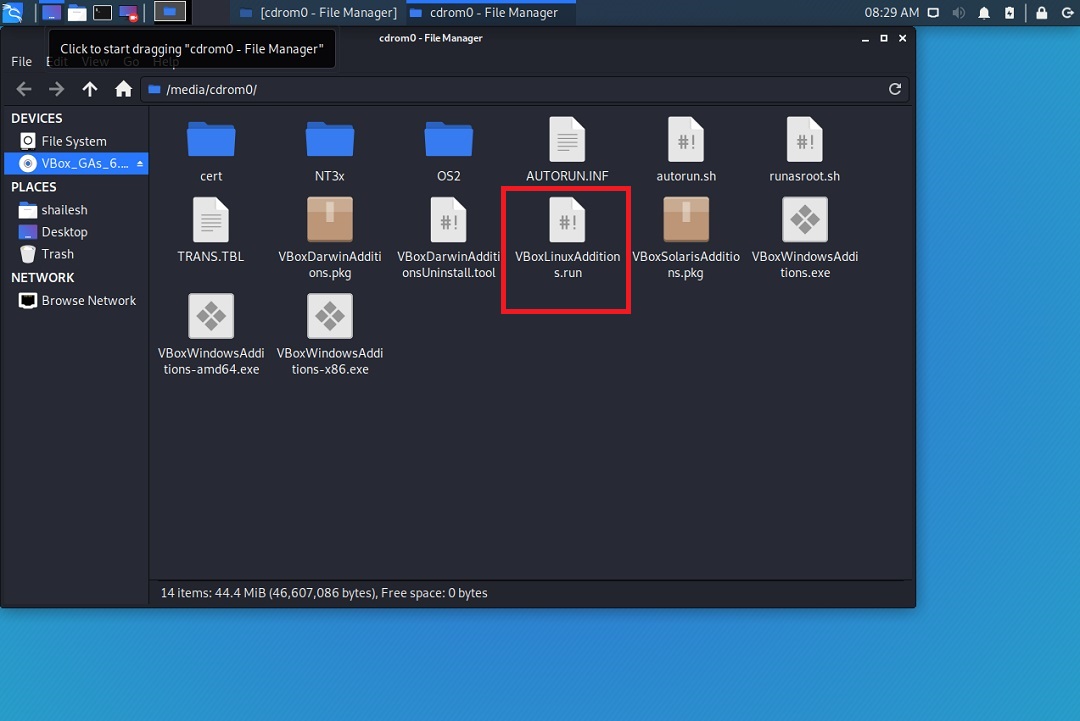Viewport: 1080px width, 721px height.
Task: Go up to parent folder
Action: 90,89
